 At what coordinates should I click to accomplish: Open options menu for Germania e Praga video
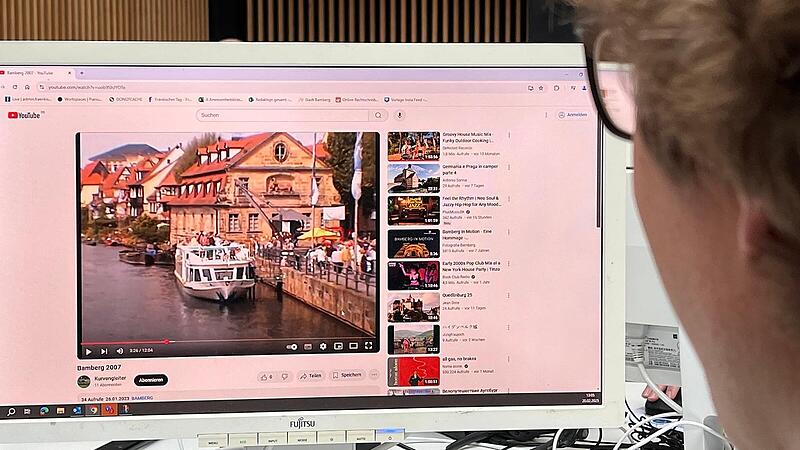pyautogui.click(x=509, y=167)
